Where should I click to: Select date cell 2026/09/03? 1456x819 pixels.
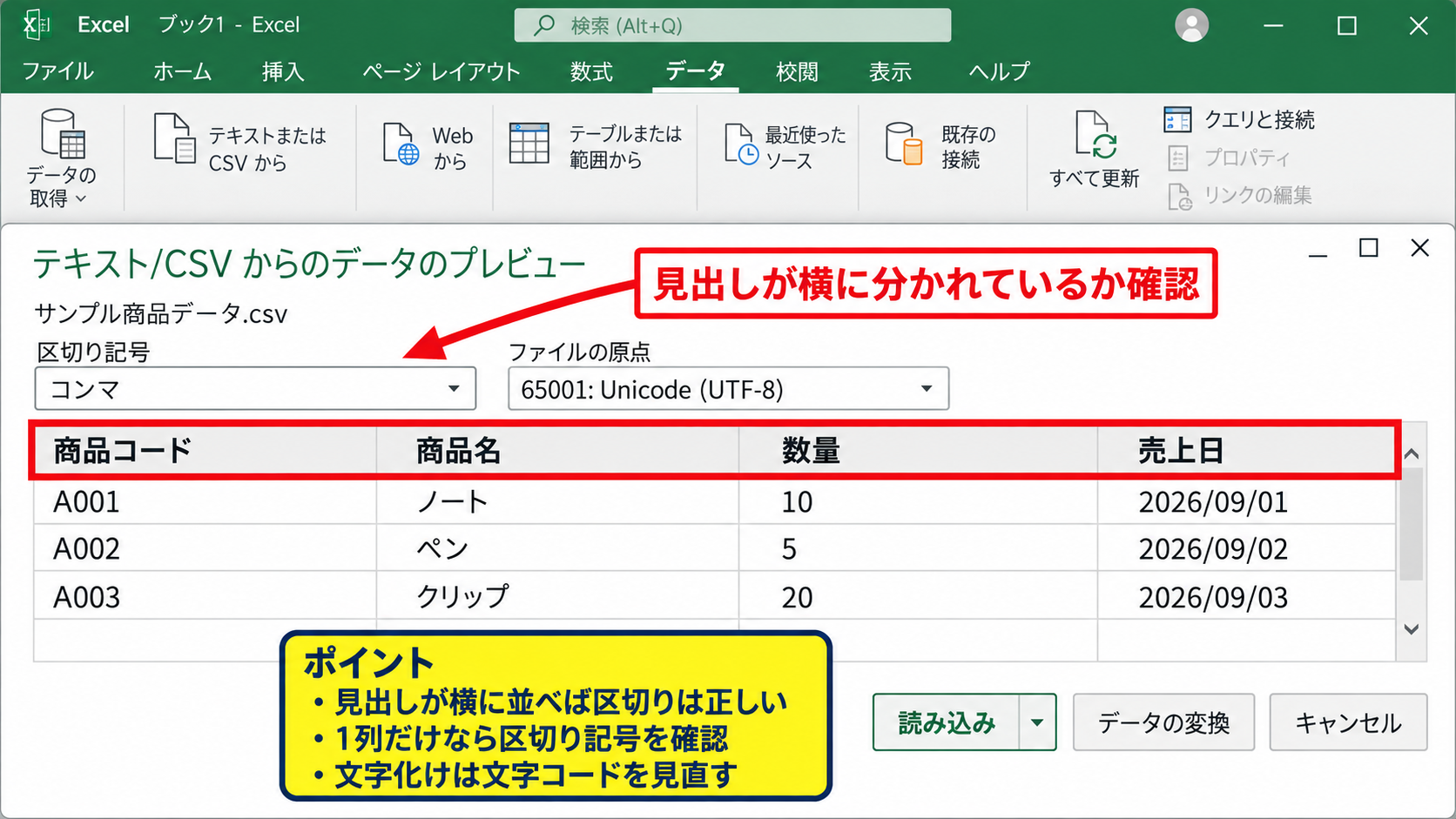click(x=1246, y=596)
